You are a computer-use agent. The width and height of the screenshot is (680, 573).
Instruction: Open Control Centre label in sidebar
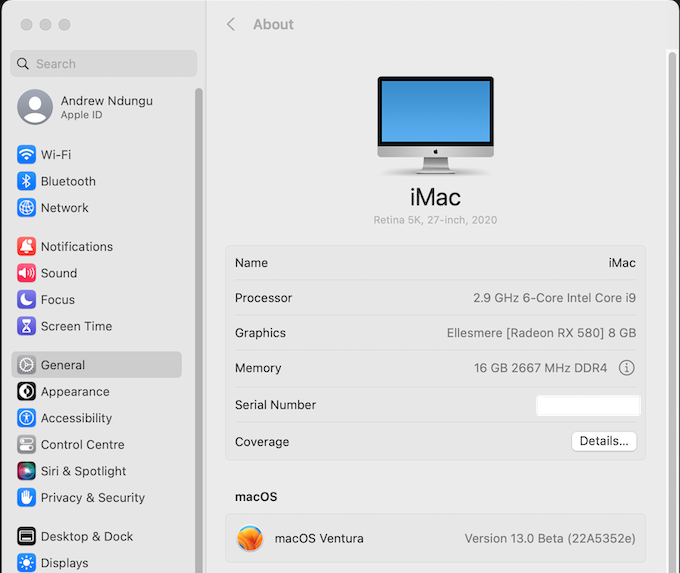tap(82, 445)
